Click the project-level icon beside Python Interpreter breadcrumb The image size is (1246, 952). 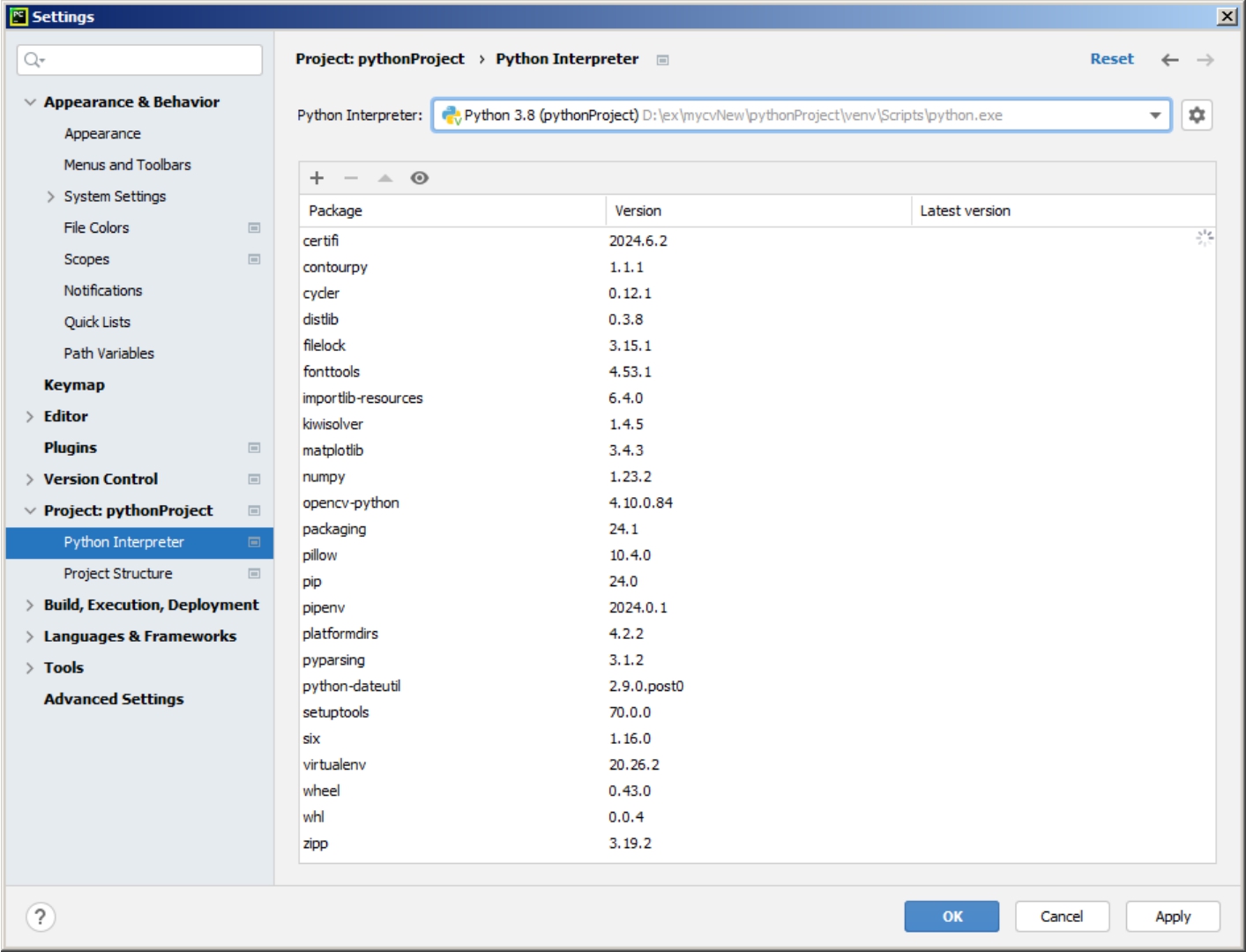(x=663, y=60)
